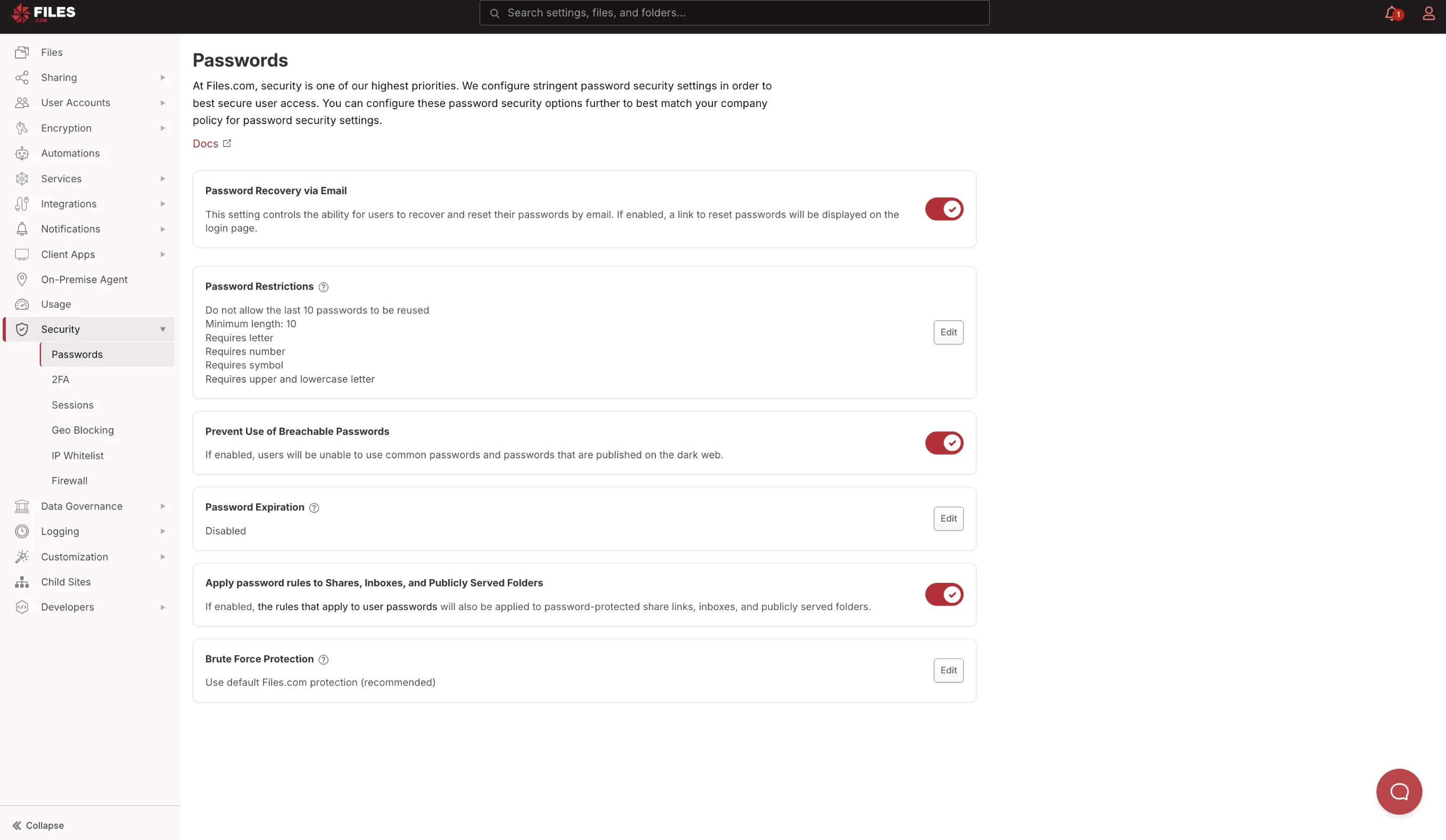Expand the User Accounts menu arrow
This screenshot has height=840, width=1446.
point(163,103)
